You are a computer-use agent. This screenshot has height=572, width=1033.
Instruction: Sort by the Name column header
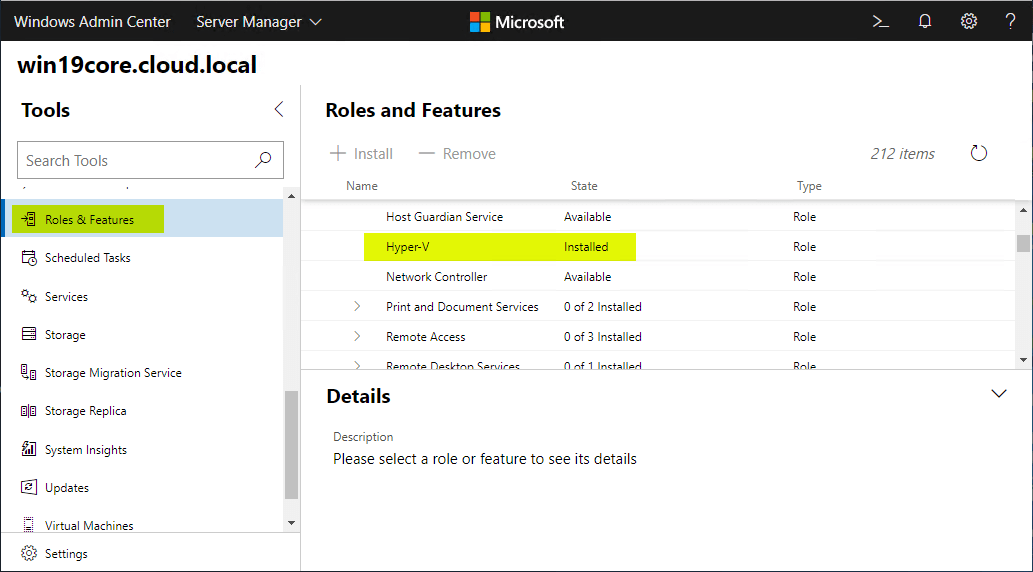coord(362,186)
